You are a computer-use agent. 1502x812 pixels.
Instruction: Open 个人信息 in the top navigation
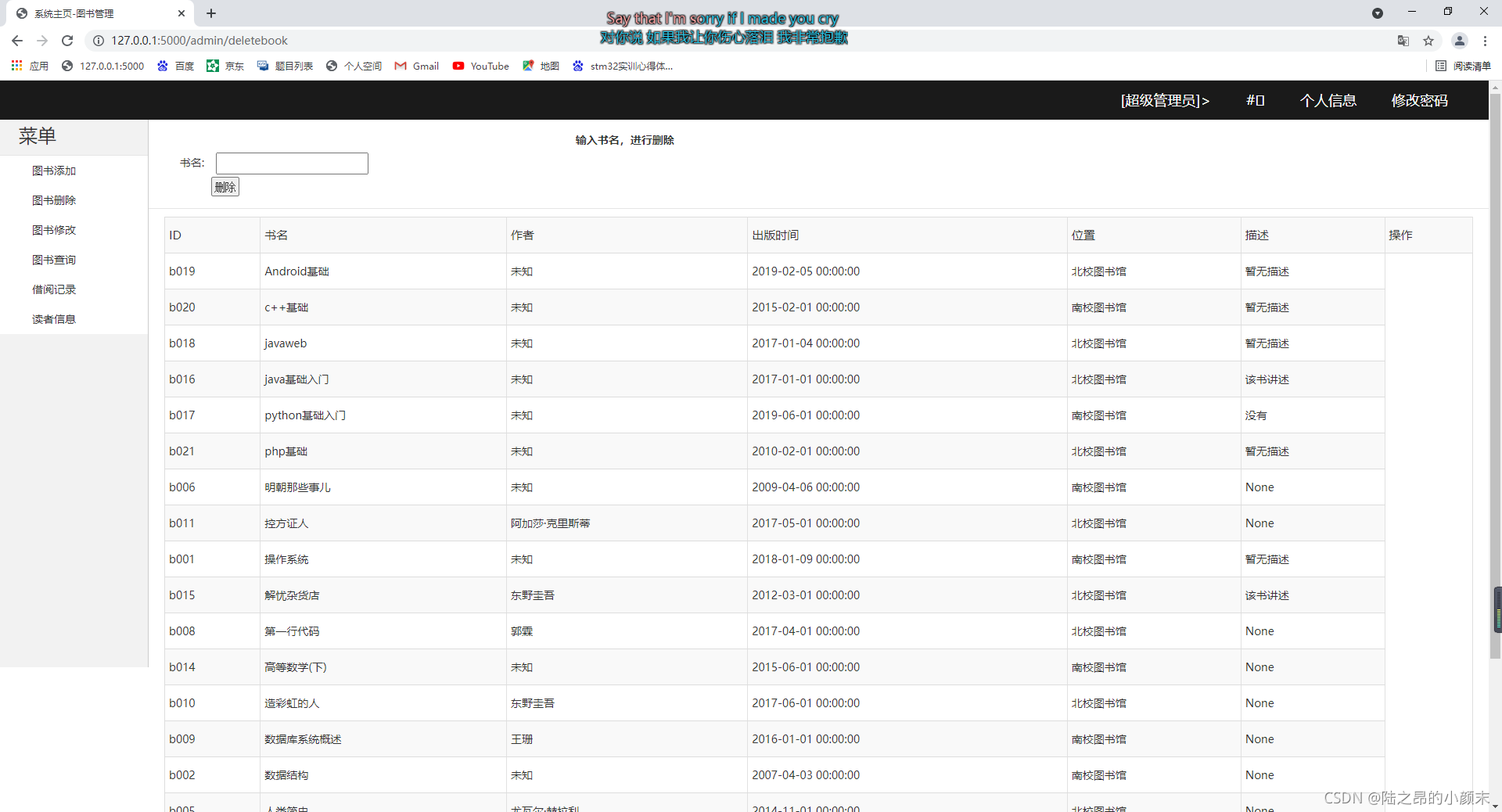coord(1328,100)
